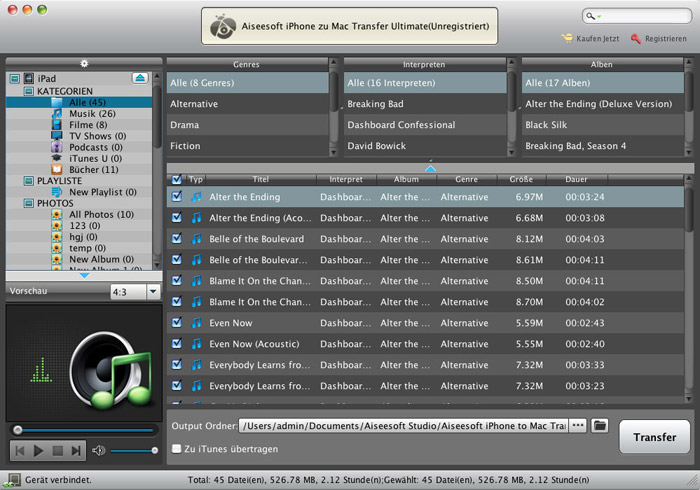Collapse filter panes with blue up arrow

430,168
